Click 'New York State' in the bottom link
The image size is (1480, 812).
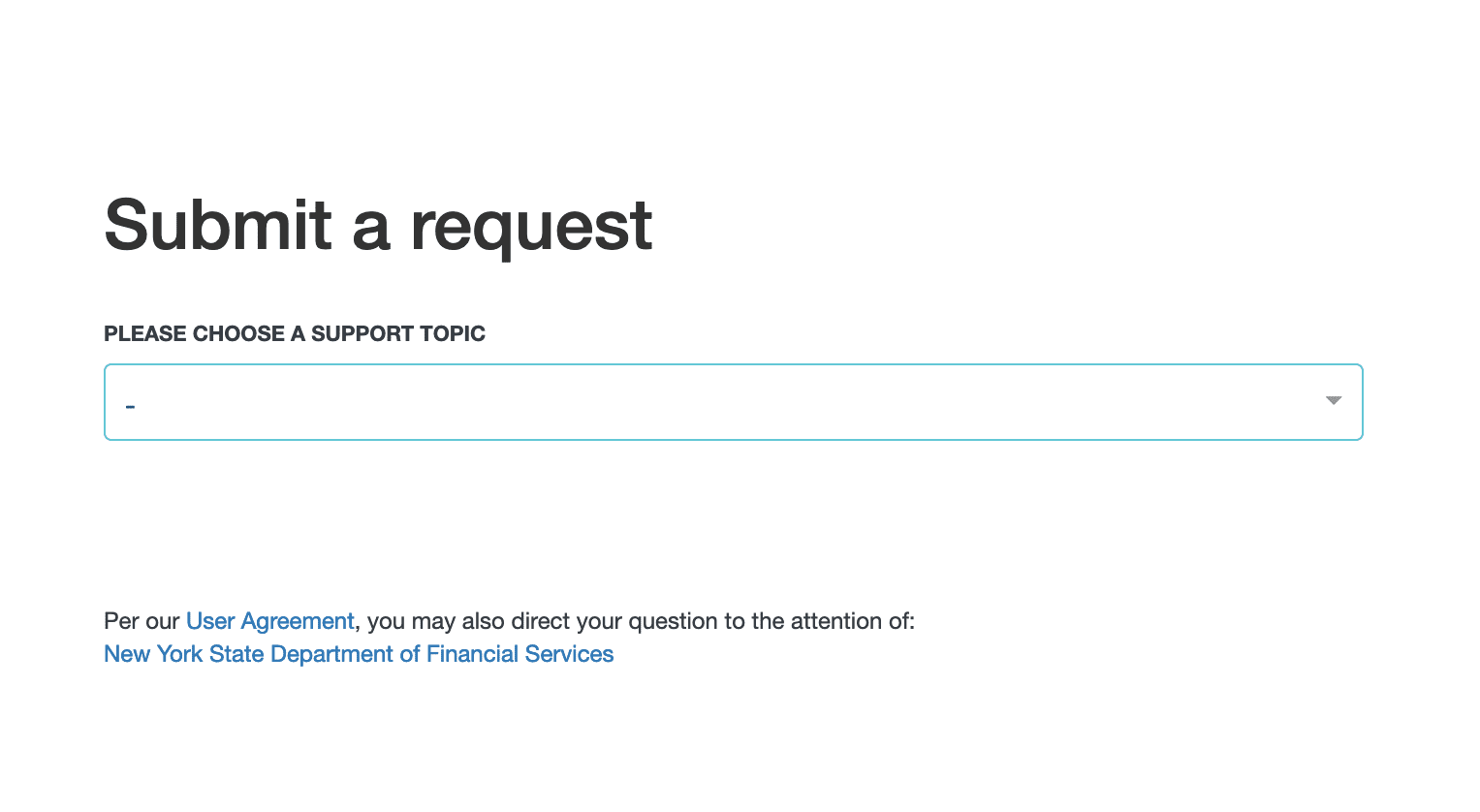184,654
